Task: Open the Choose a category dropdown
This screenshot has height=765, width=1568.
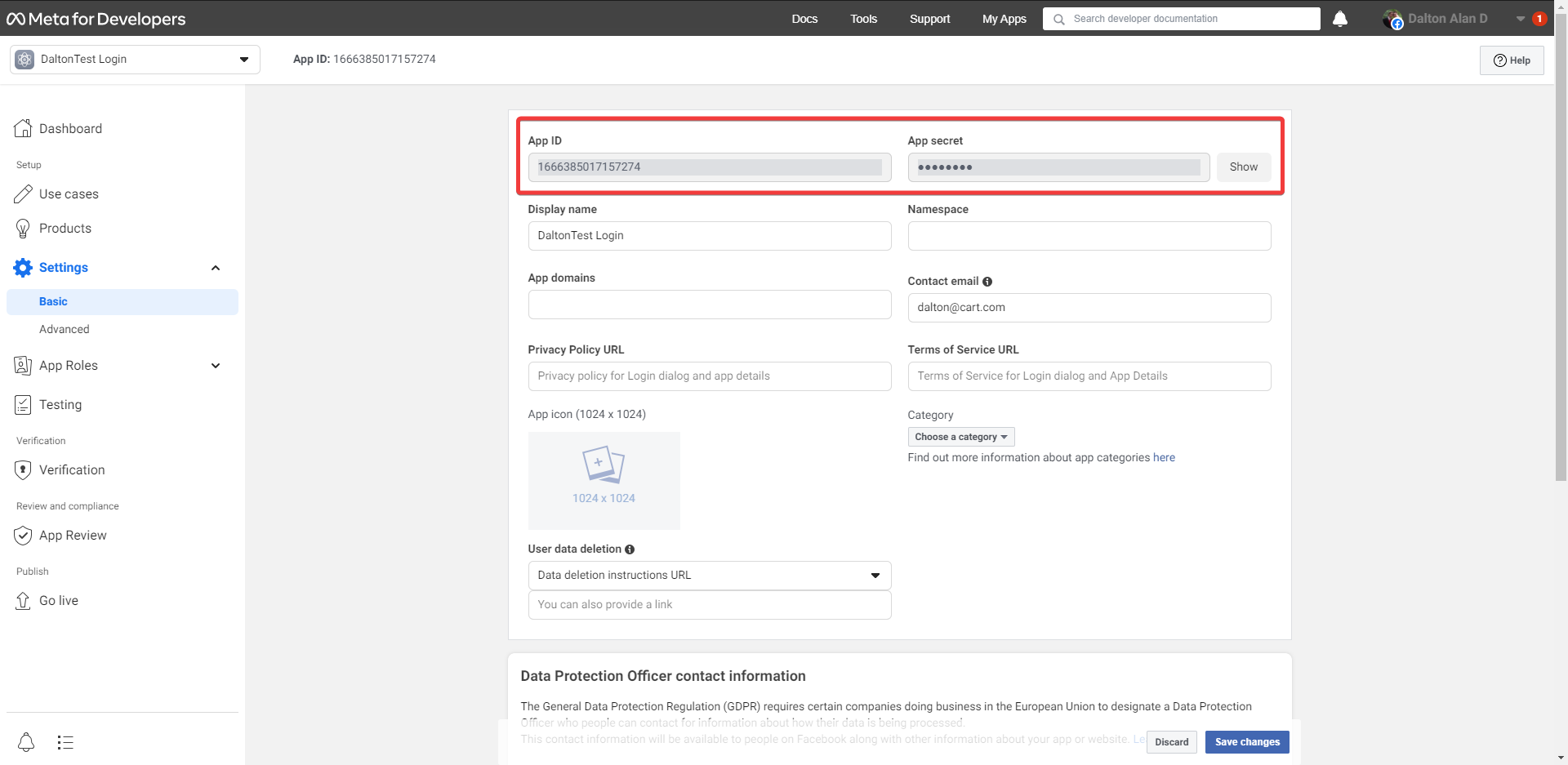Action: click(x=961, y=437)
